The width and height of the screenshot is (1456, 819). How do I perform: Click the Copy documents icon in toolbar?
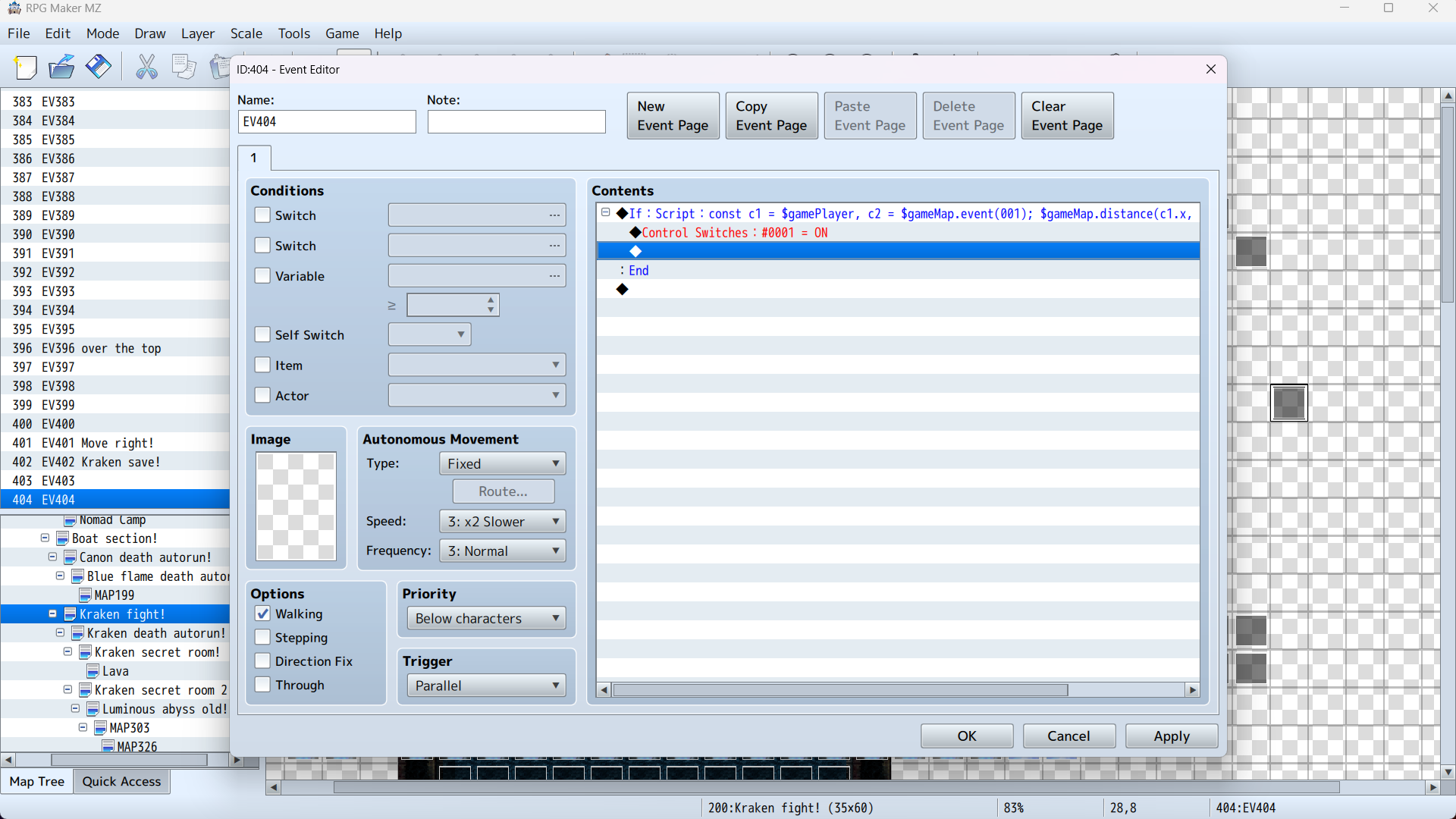pos(184,67)
